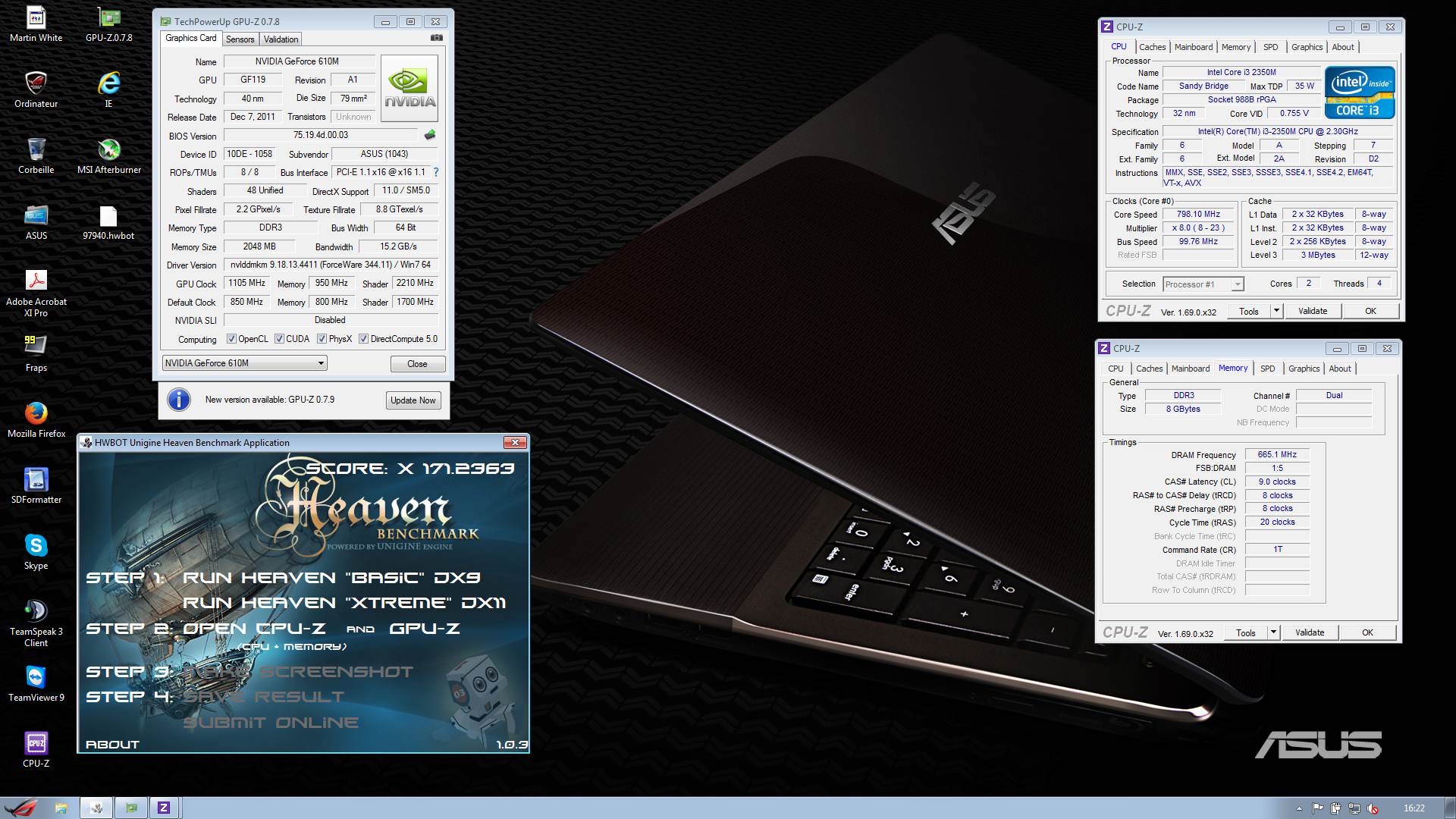This screenshot has height=819, width=1456.
Task: Open Caches tab in upper CPU-Z
Action: [1152, 47]
